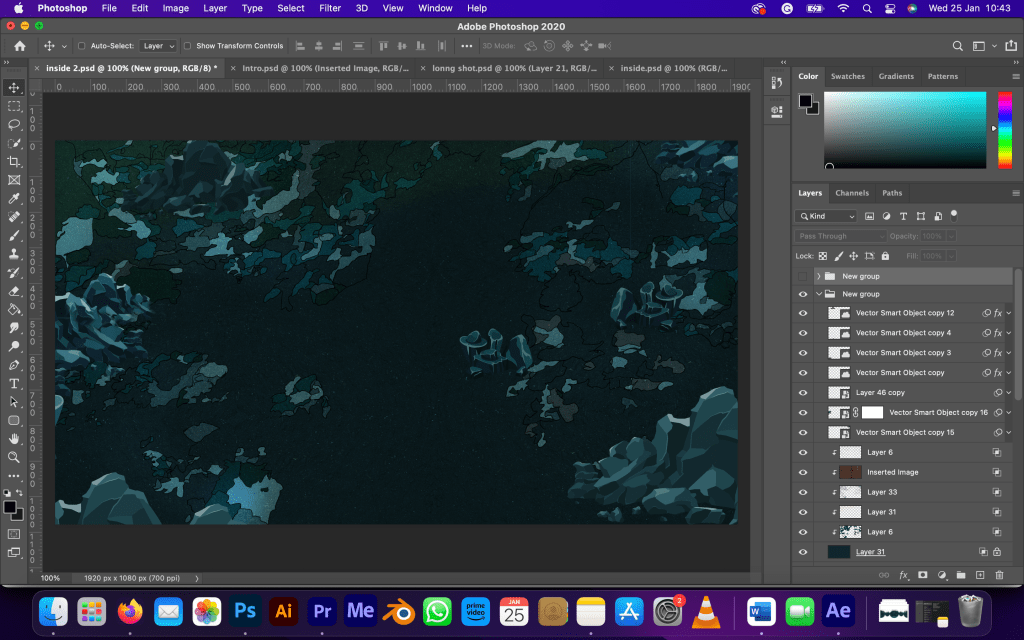Switch to Intro.psd document tab

322,68
